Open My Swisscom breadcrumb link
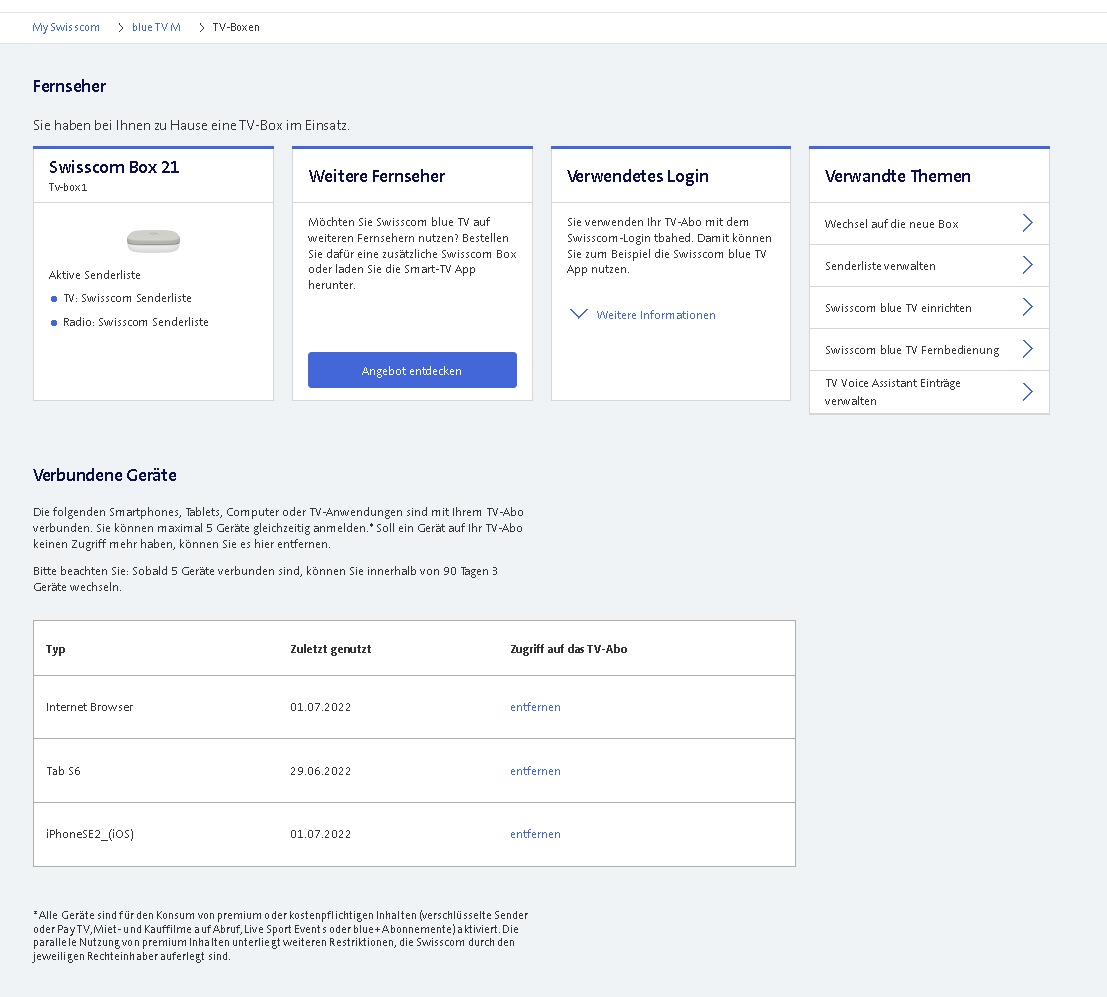1107x997 pixels. point(66,27)
